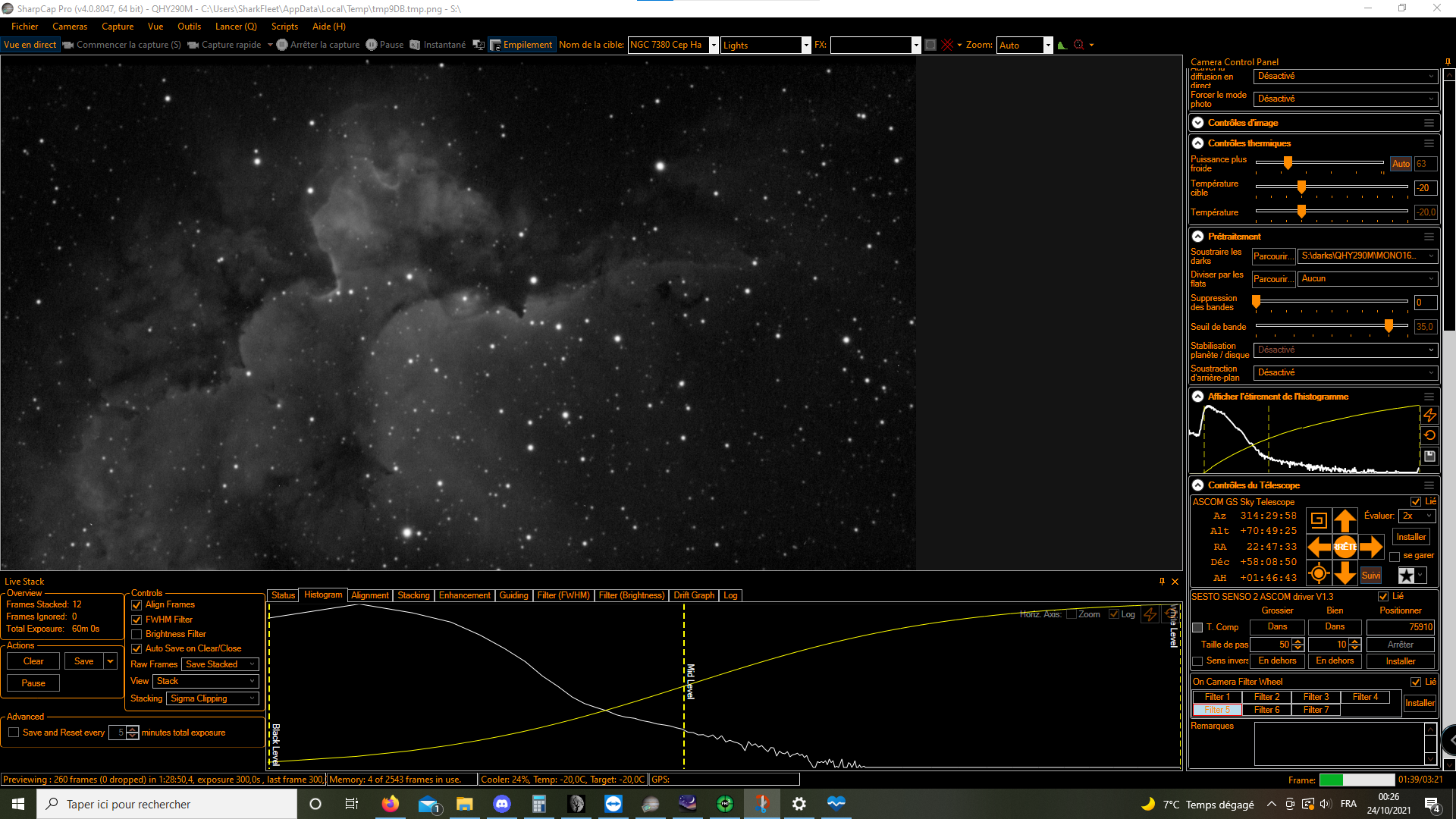The width and height of the screenshot is (1456, 819).
Task: Click the telescope slew right arrow
Action: pyautogui.click(x=1371, y=547)
